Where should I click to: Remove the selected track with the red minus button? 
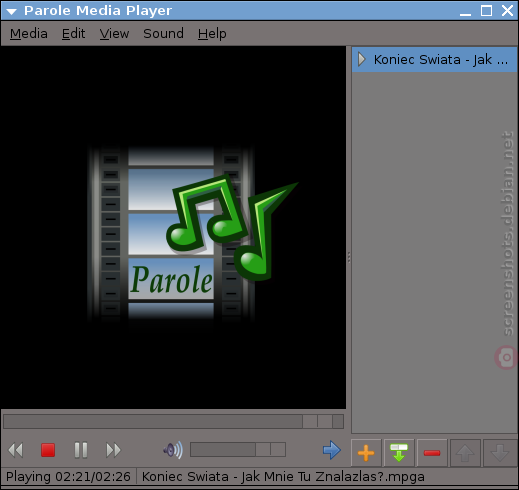pos(432,453)
